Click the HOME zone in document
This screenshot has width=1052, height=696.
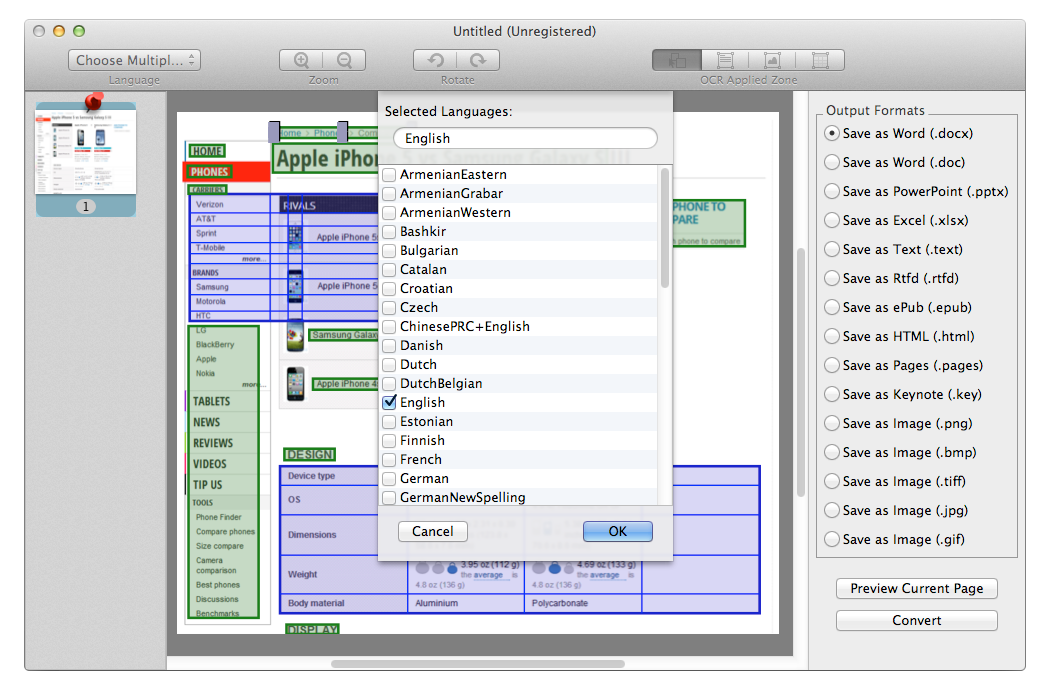coord(207,151)
